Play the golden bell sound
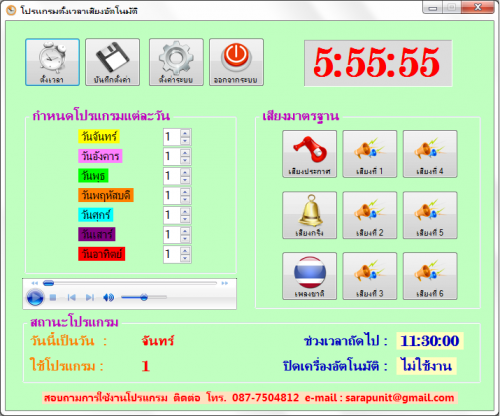500x416 pixels. (310, 215)
